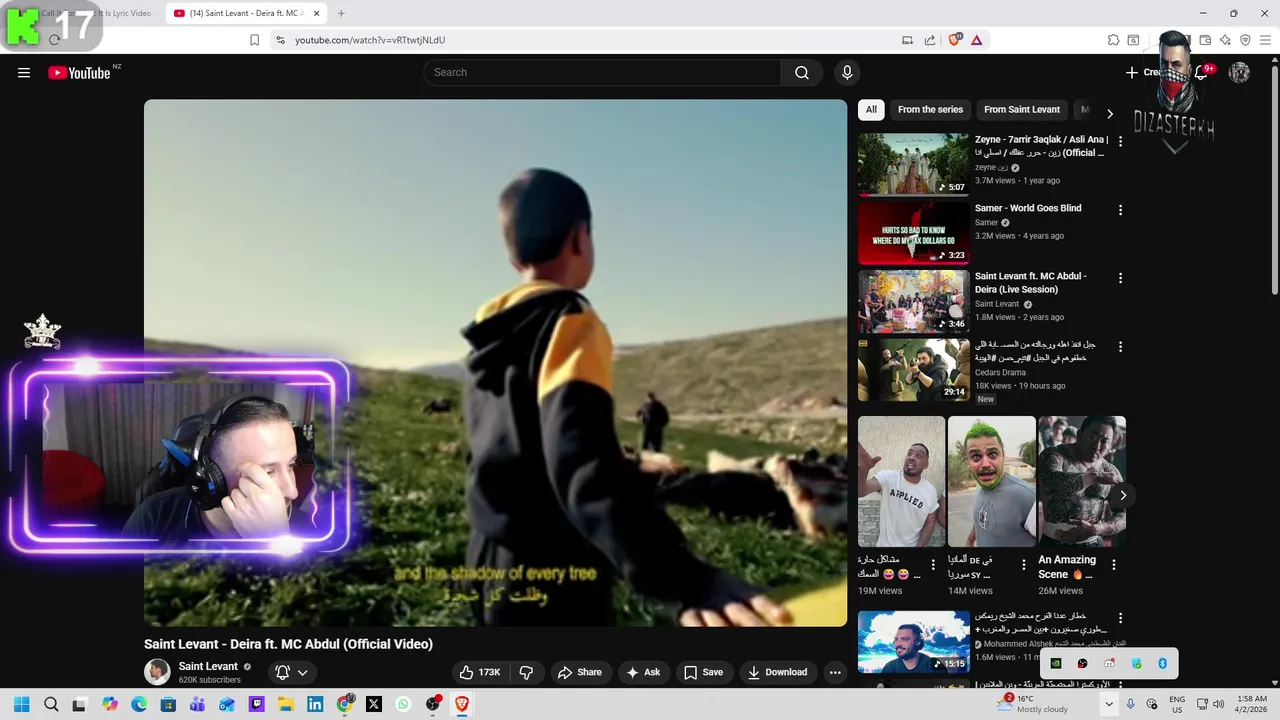Click the Ask button under video
Screen dimensions: 1280x720
click(x=643, y=672)
